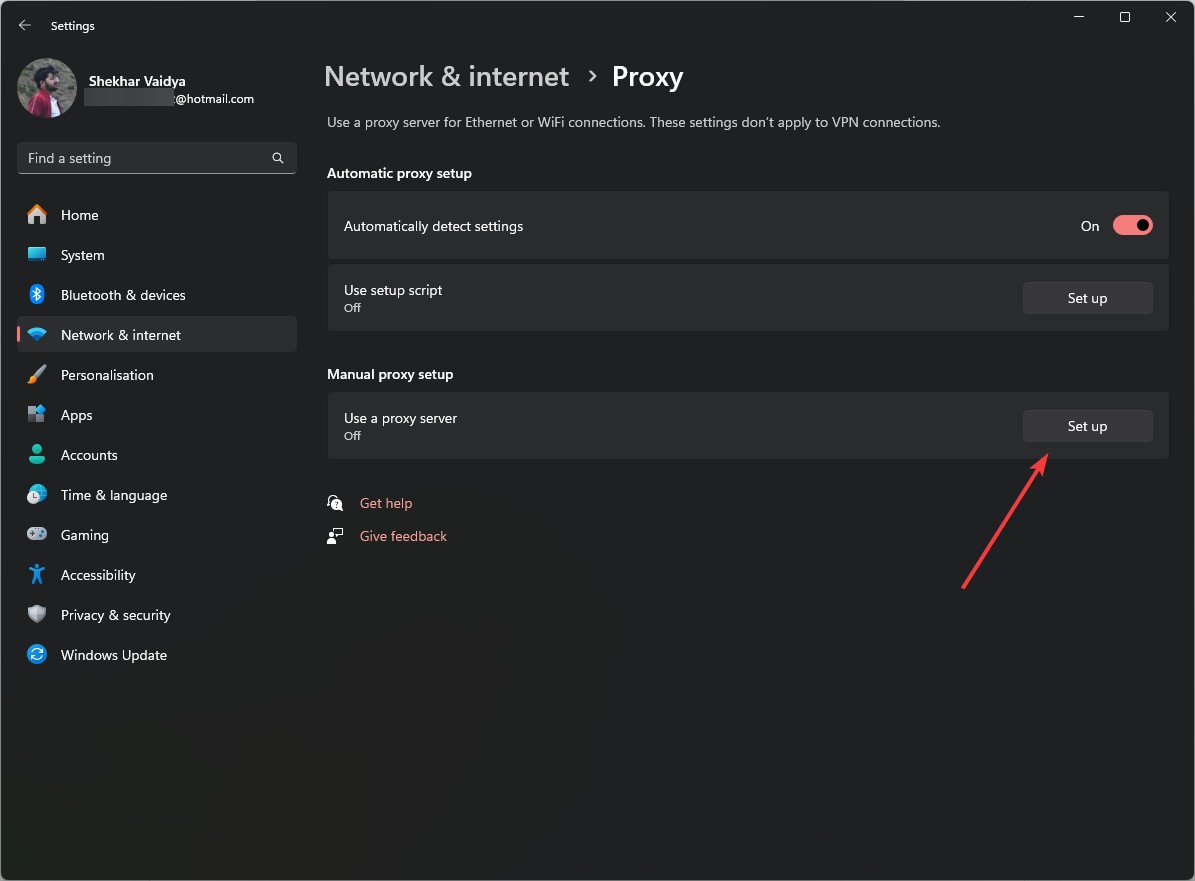
Task: Navigate to Network & internet breadcrumb
Action: (x=446, y=76)
